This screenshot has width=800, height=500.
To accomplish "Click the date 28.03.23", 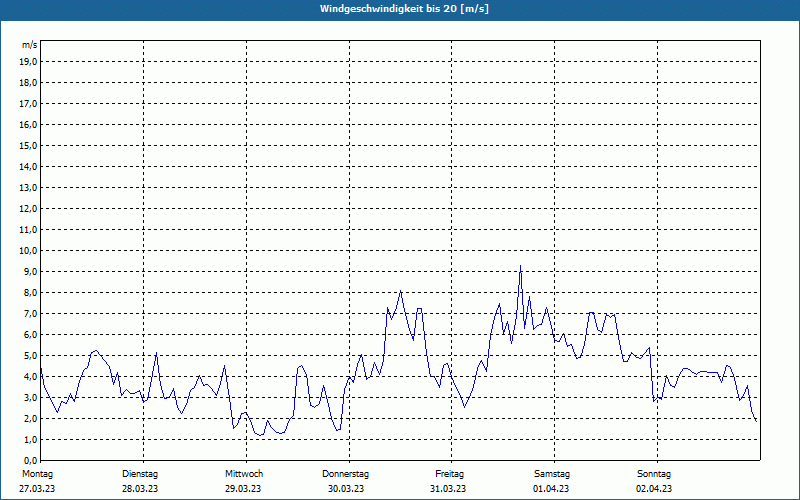I will point(140,489).
